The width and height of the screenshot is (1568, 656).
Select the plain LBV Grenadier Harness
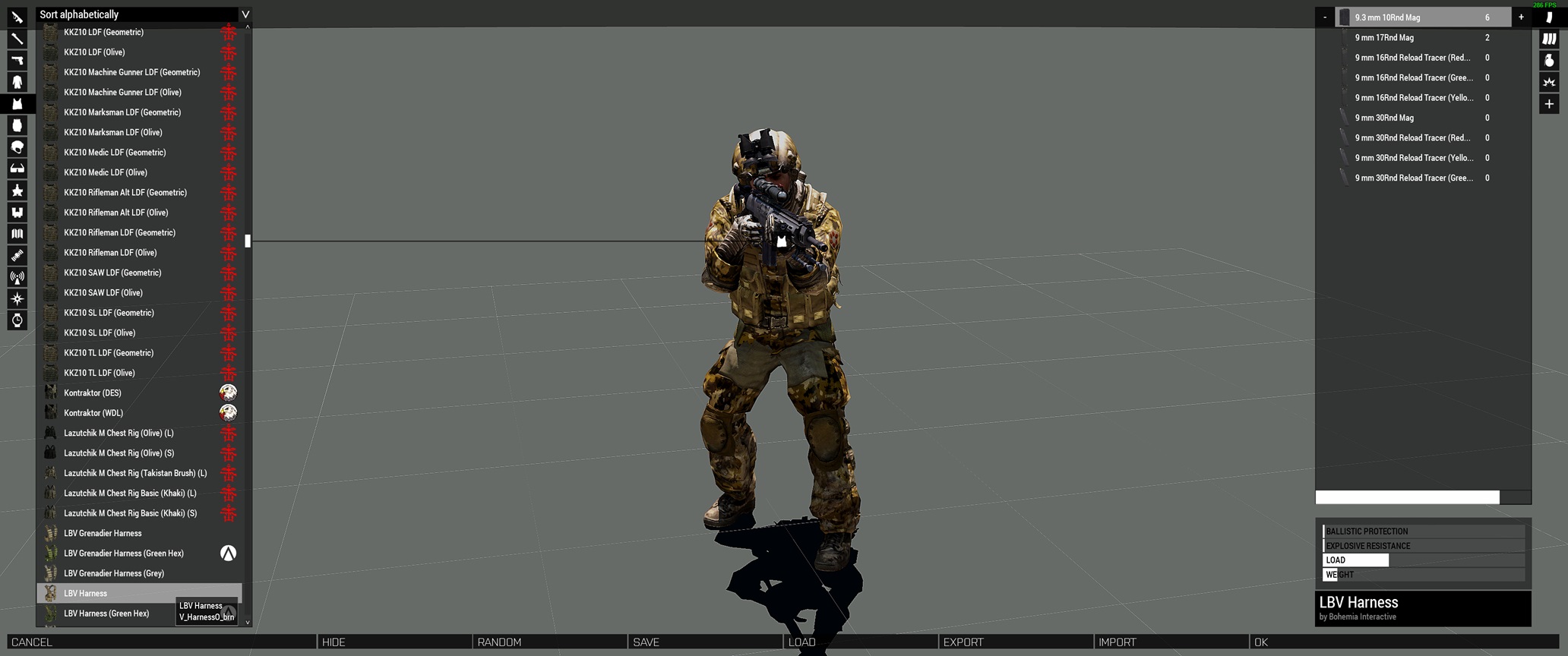point(139,533)
